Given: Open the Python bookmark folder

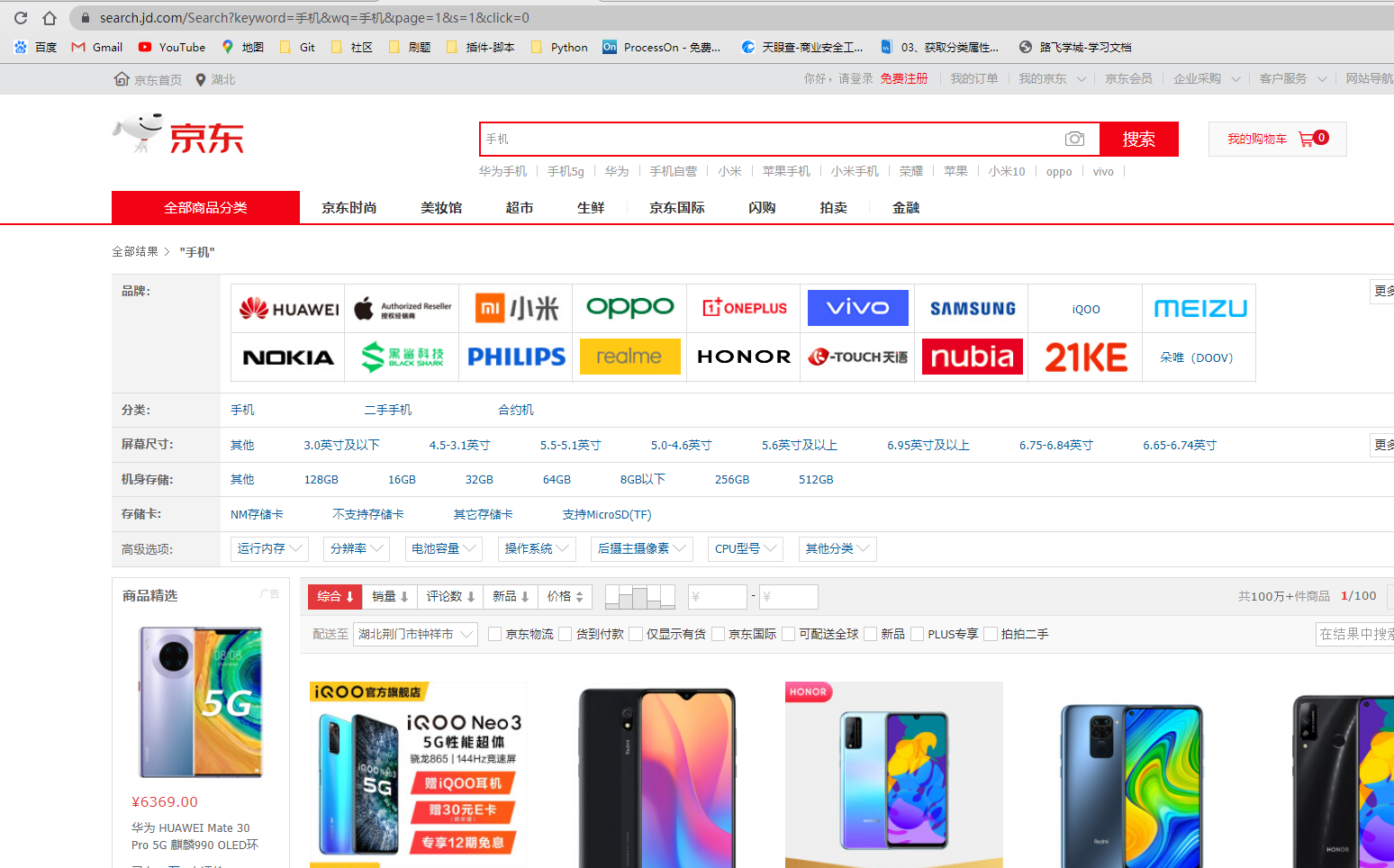Looking at the screenshot, I should (x=559, y=47).
